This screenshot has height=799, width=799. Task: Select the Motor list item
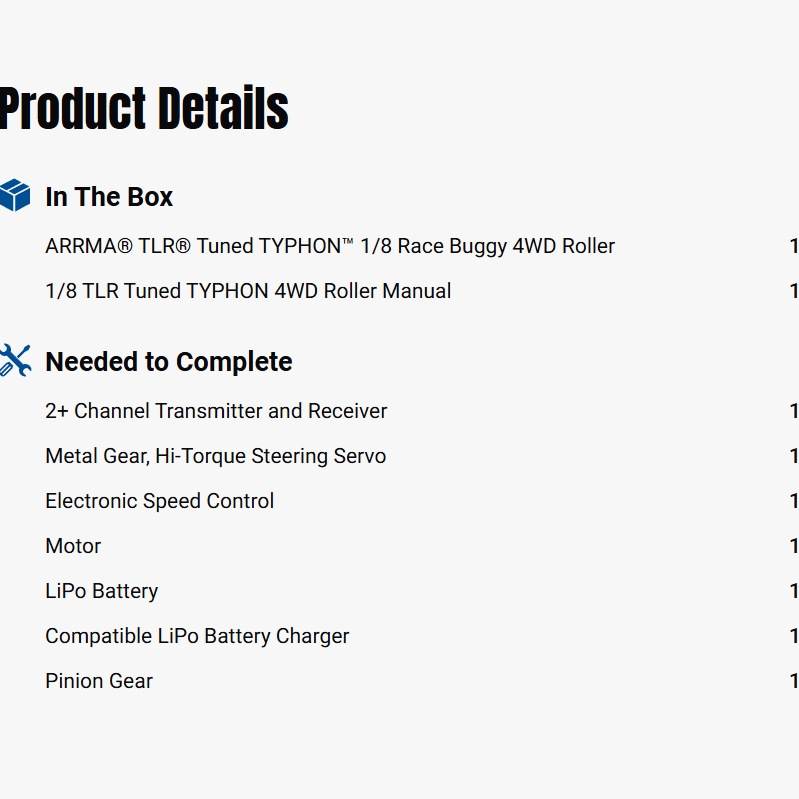click(x=73, y=546)
